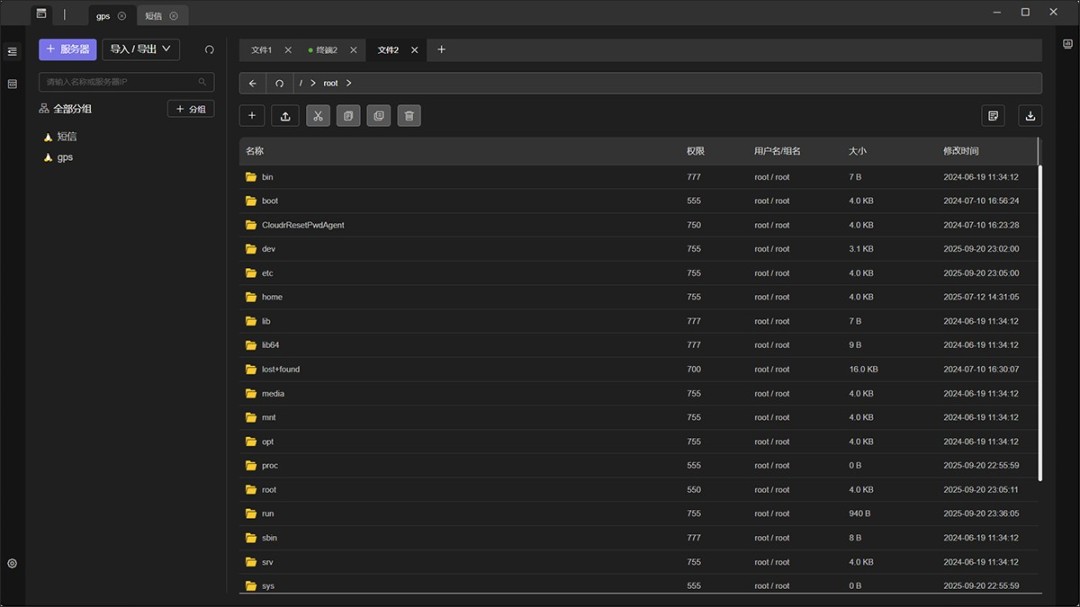Click the download icon at top right
The image size is (1080, 607).
(x=1030, y=116)
